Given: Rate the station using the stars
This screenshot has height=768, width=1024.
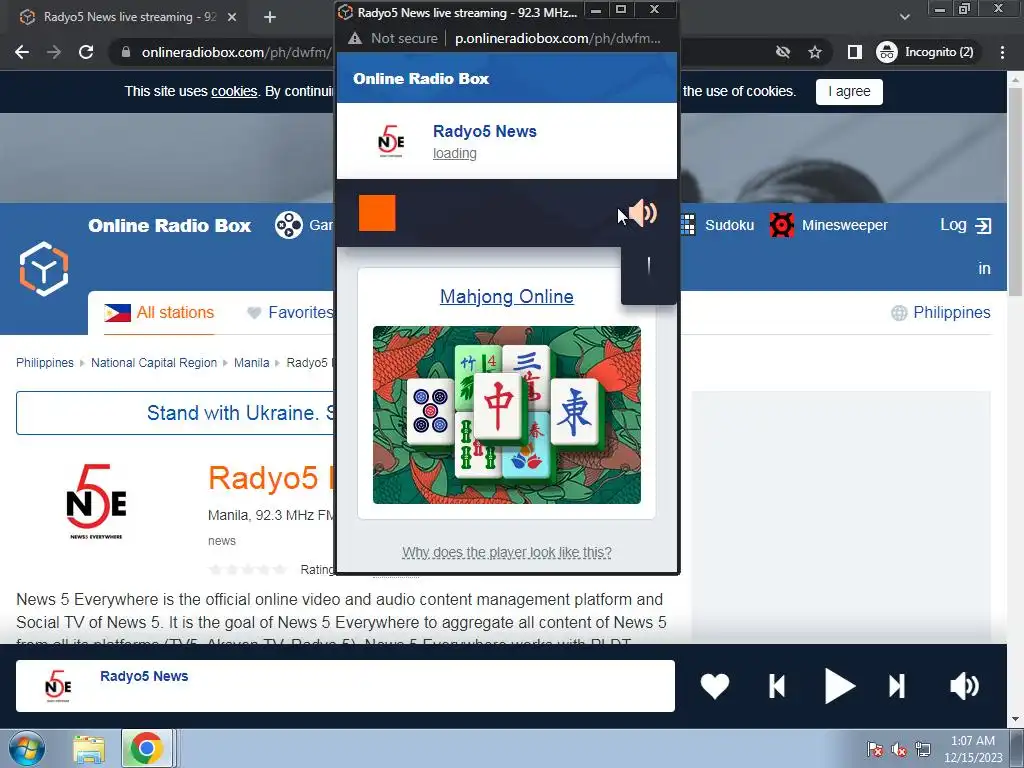Looking at the screenshot, I should click(x=247, y=569).
